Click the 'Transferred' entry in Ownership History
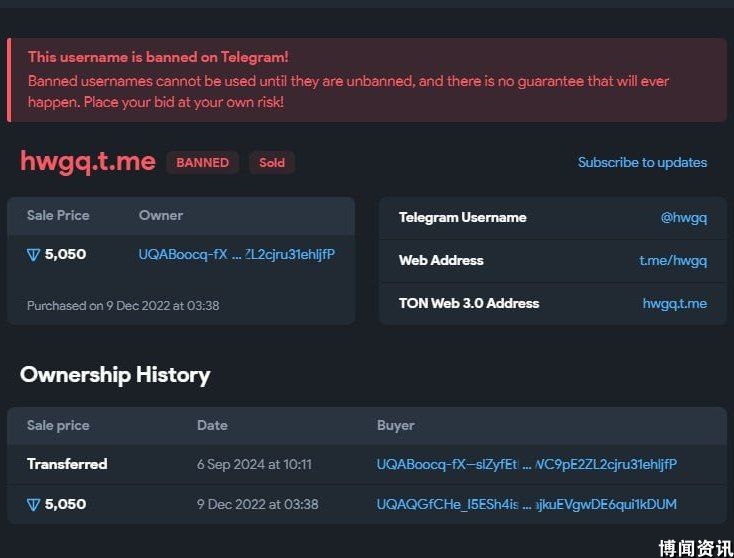The width and height of the screenshot is (734, 558). coord(67,464)
